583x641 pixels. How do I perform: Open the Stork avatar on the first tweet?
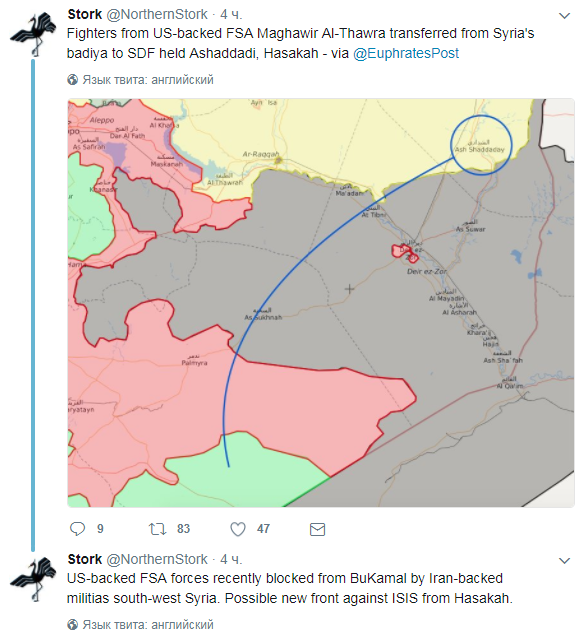click(x=34, y=34)
